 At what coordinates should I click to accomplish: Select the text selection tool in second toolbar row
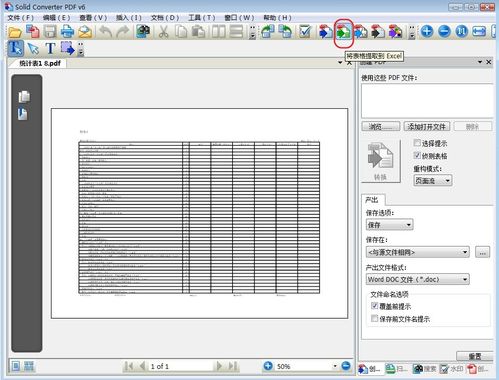point(16,49)
